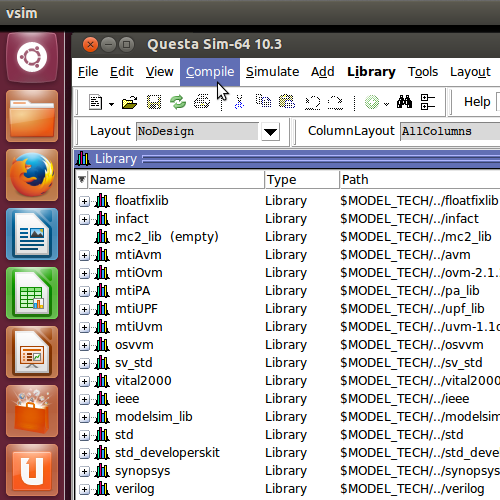Expand the modelsim_lib library
The height and width of the screenshot is (500, 500).
click(x=84, y=417)
